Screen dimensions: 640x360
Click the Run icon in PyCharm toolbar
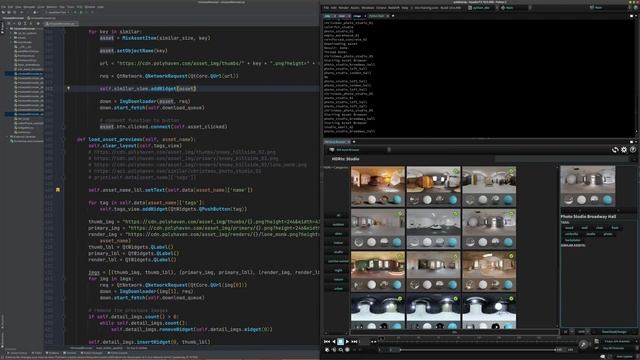tap(76, 12)
